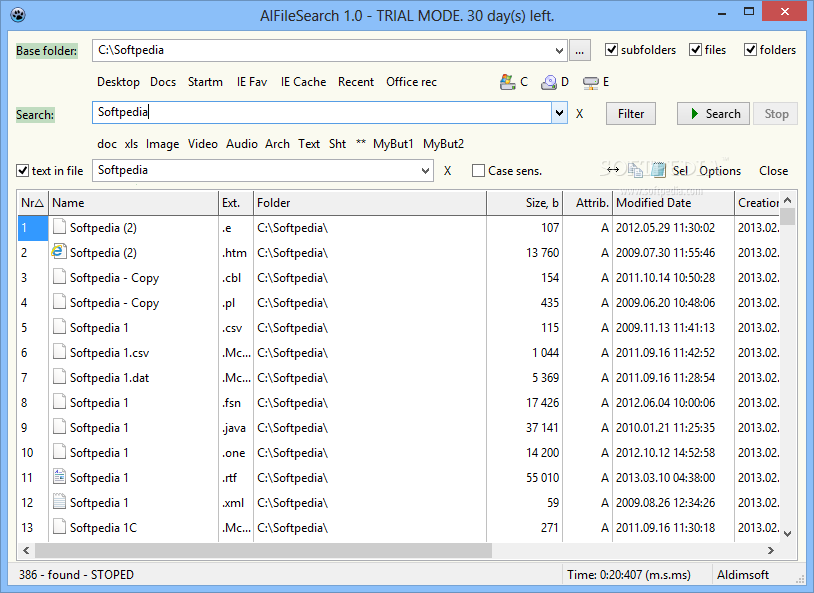
Task: Apply the doc file type filter
Action: (x=106, y=144)
